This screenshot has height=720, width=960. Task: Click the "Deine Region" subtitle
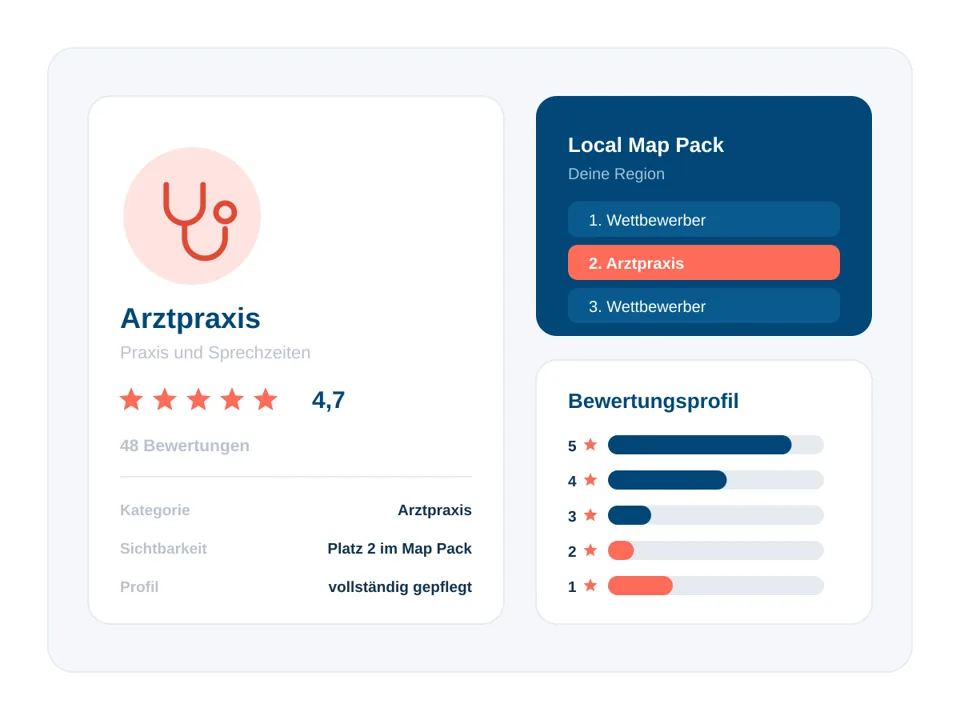click(x=617, y=174)
